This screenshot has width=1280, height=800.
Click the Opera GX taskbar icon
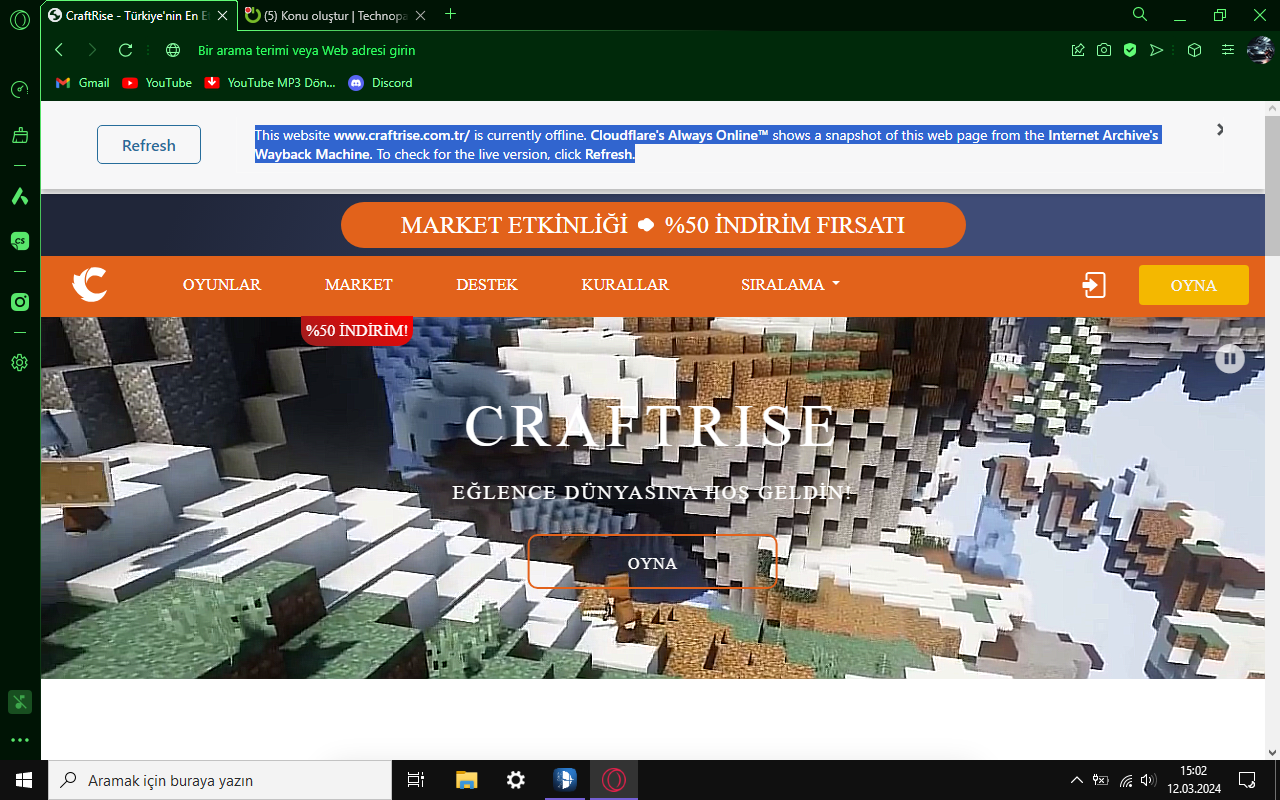click(x=614, y=780)
